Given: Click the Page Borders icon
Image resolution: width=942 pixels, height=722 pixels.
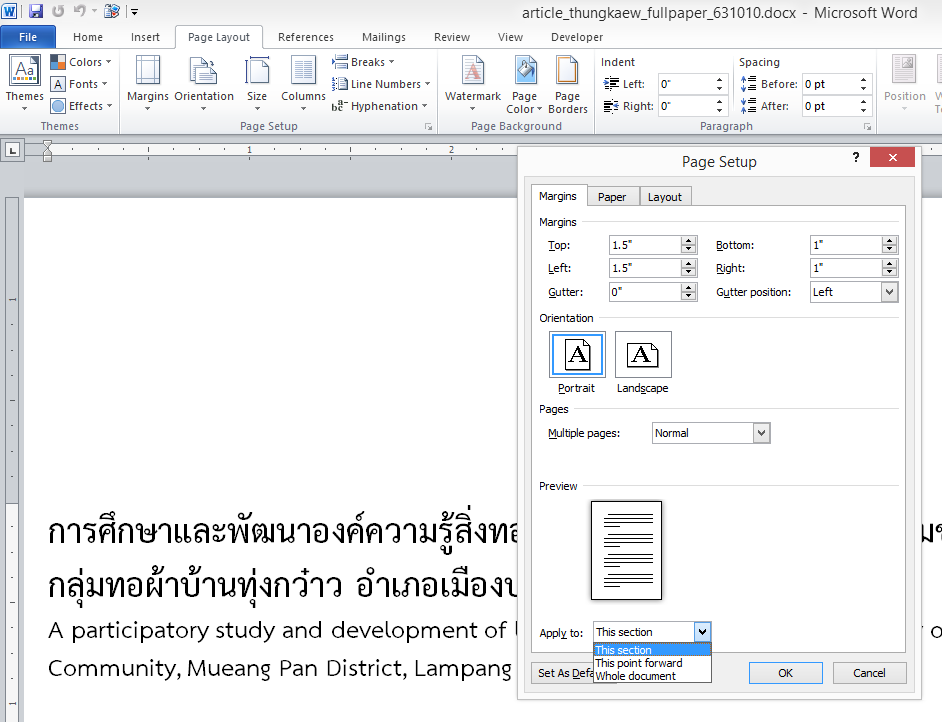Looking at the screenshot, I should [x=567, y=82].
